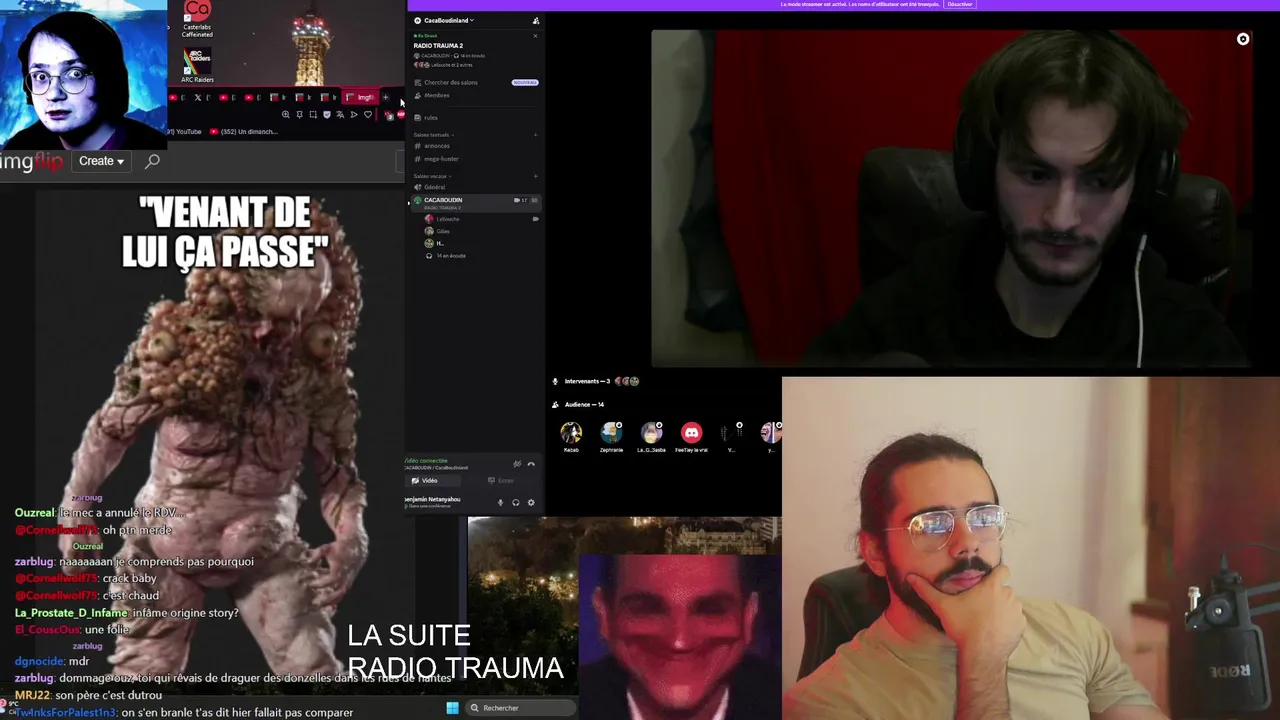
Task: Click the Écran screen share button
Action: tap(500, 480)
